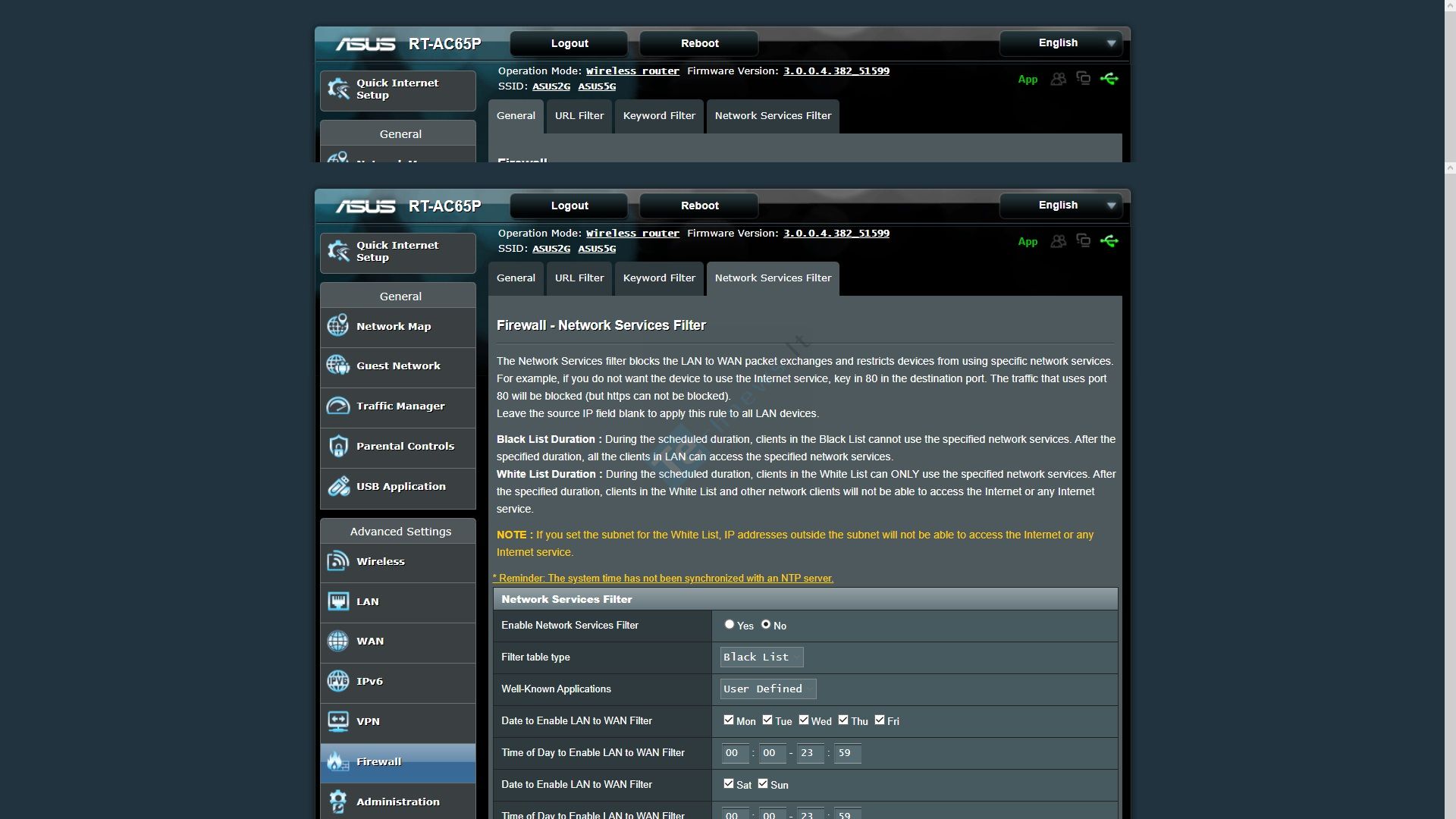Switch to URL Filter tab in upper panel

point(579,116)
